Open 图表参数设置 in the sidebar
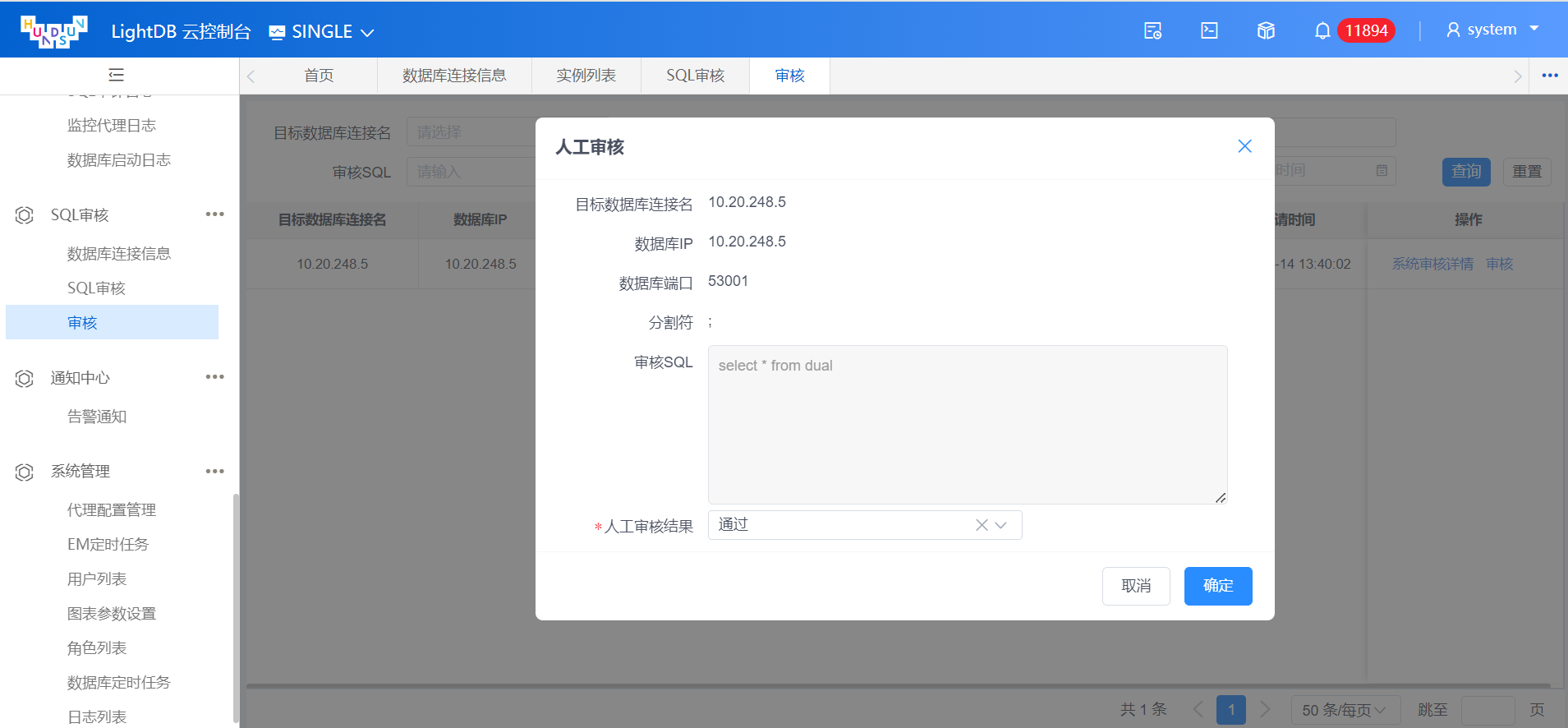Image resolution: width=1568 pixels, height=728 pixels. [x=112, y=614]
